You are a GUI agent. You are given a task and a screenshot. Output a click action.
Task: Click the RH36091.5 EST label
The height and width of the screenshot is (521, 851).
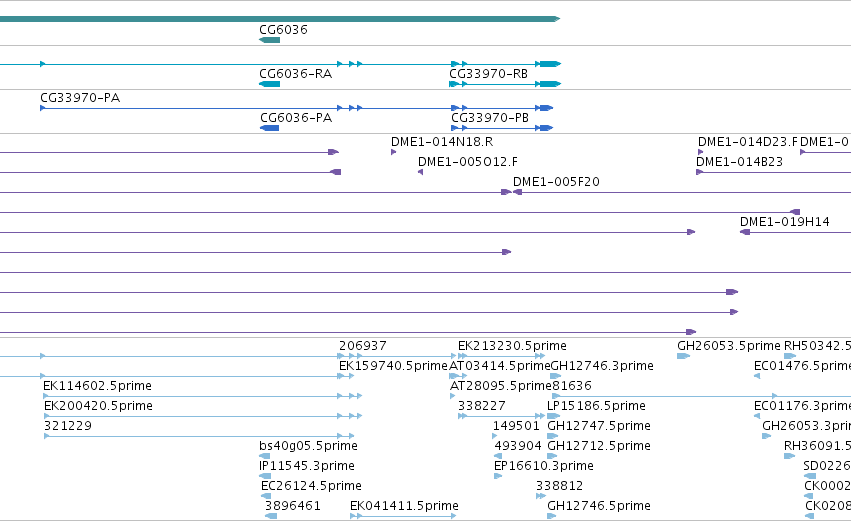click(817, 447)
